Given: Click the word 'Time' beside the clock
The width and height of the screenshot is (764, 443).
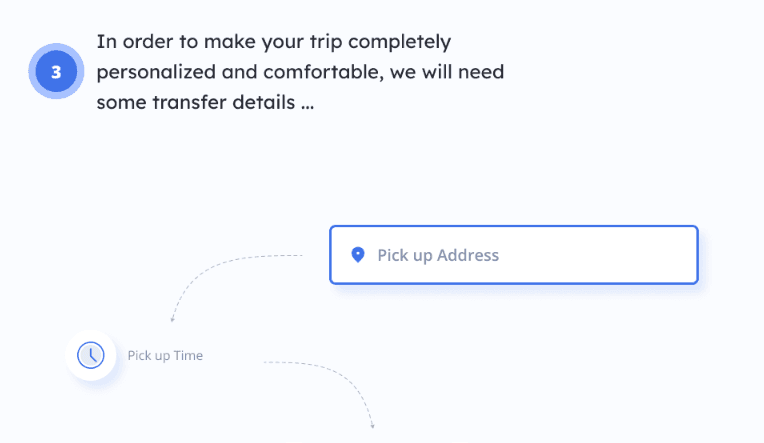Looking at the screenshot, I should [188, 355].
